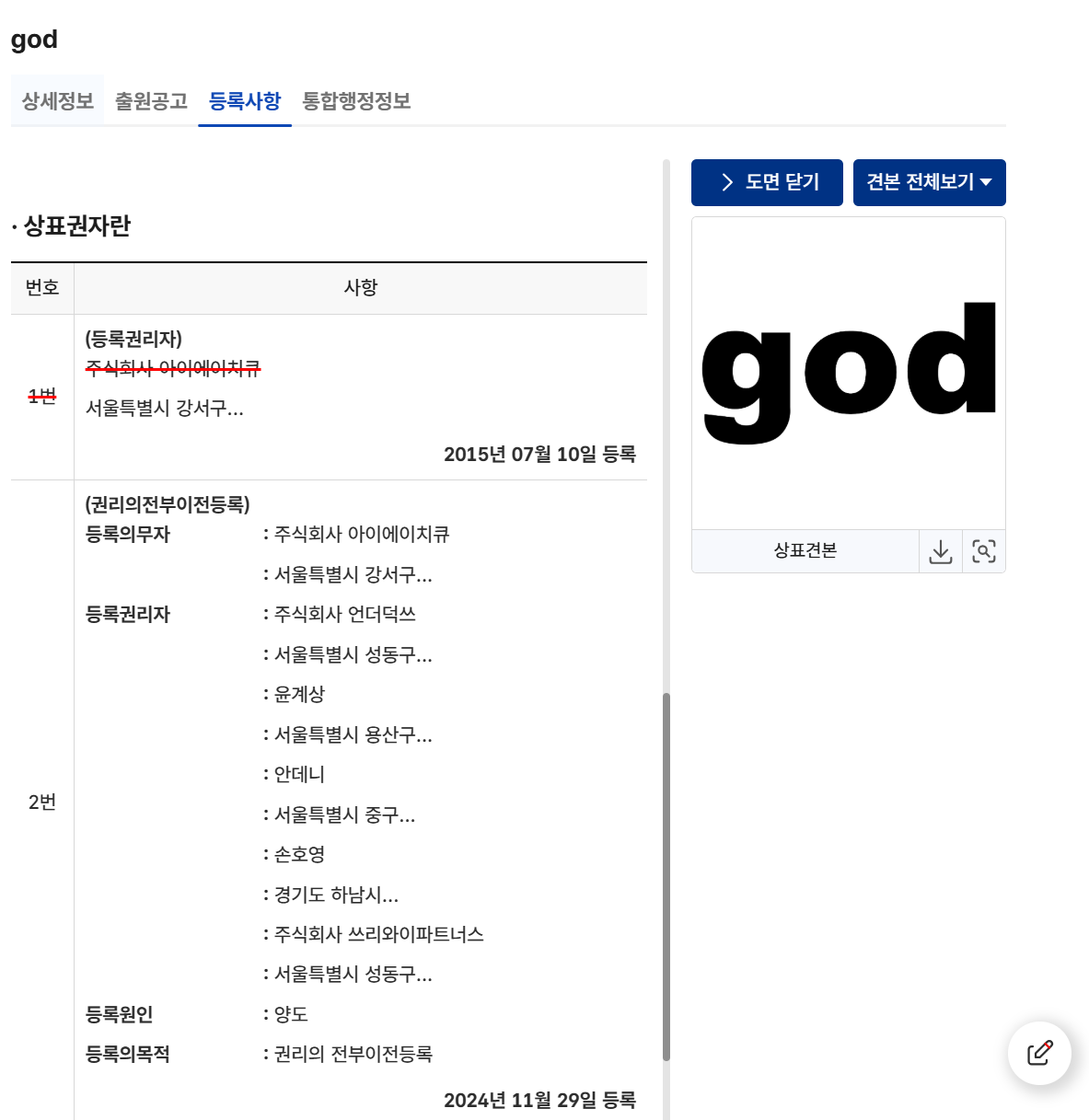Viewport: 1089px width, 1120px height.
Task: Click the floating edit pencil button
Action: coord(1039,1053)
